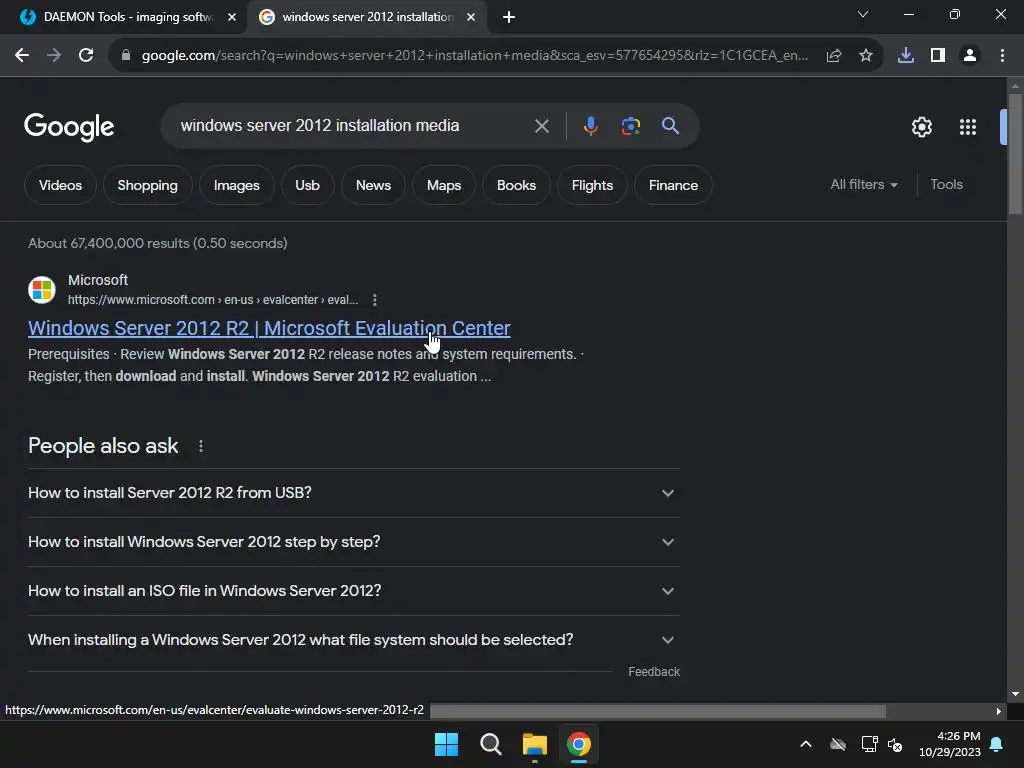Click horizontal scrollbar right arrow
This screenshot has height=768, width=1024.
click(x=999, y=711)
